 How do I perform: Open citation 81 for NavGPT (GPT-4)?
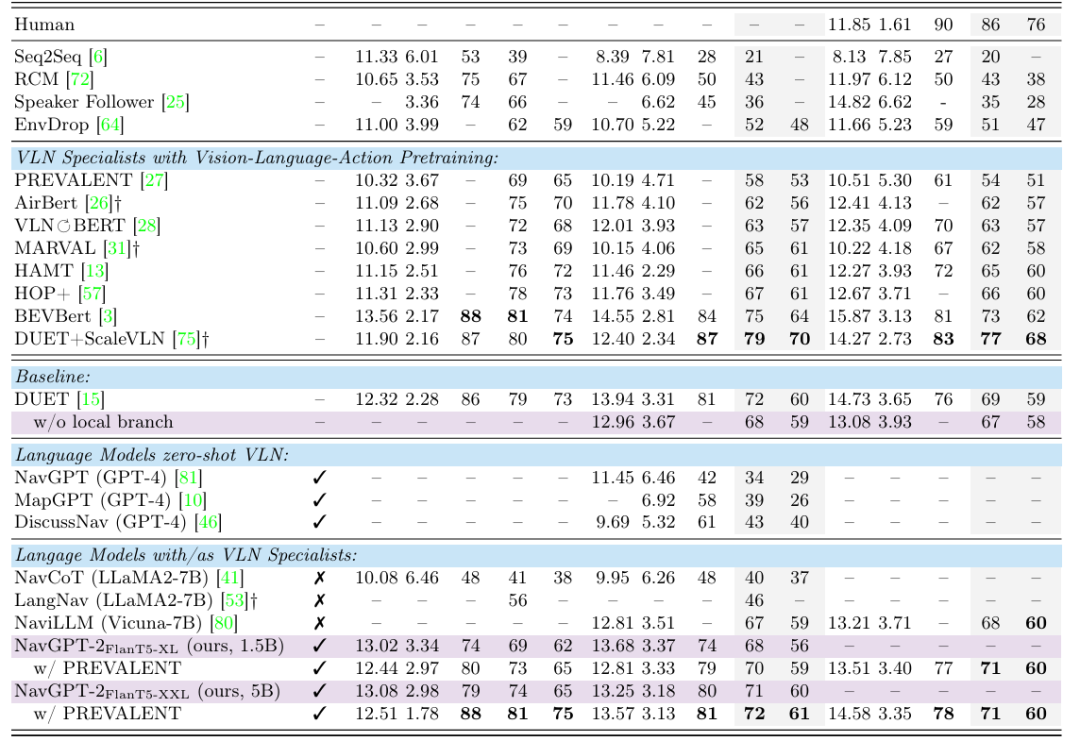(188, 478)
